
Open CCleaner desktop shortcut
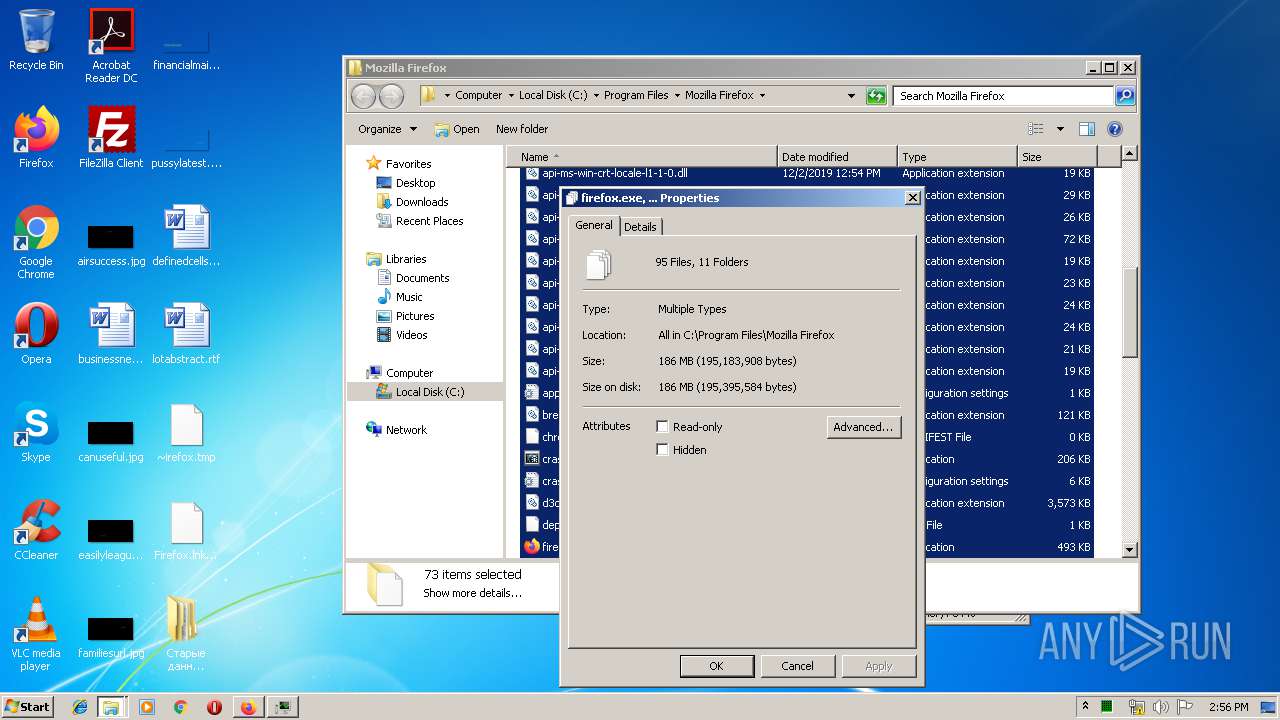(x=36, y=530)
